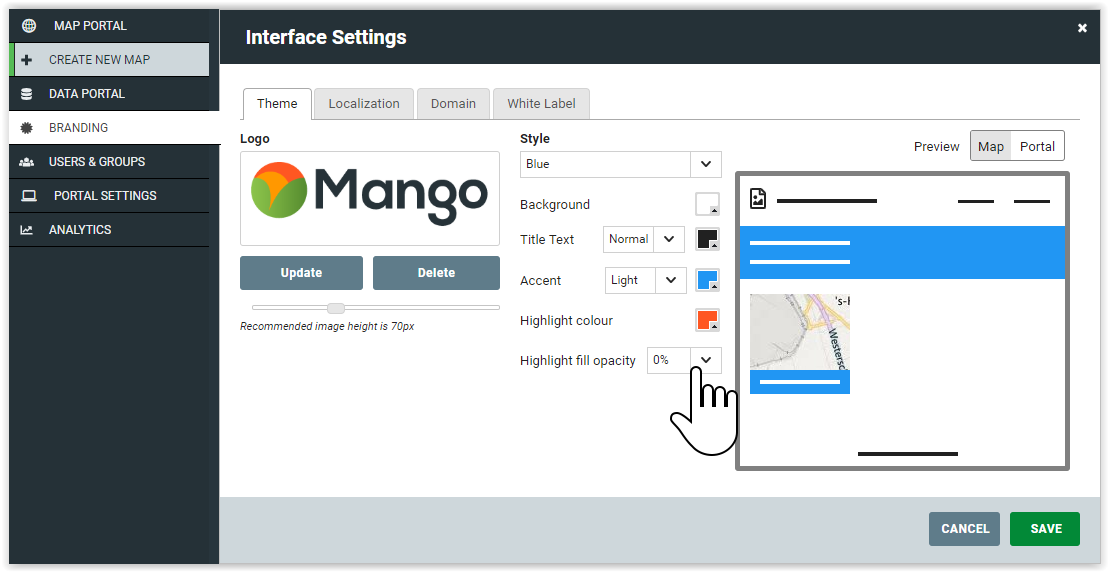This screenshot has height=572, width=1109.
Task: Click the Mango logo image
Action: (x=370, y=192)
